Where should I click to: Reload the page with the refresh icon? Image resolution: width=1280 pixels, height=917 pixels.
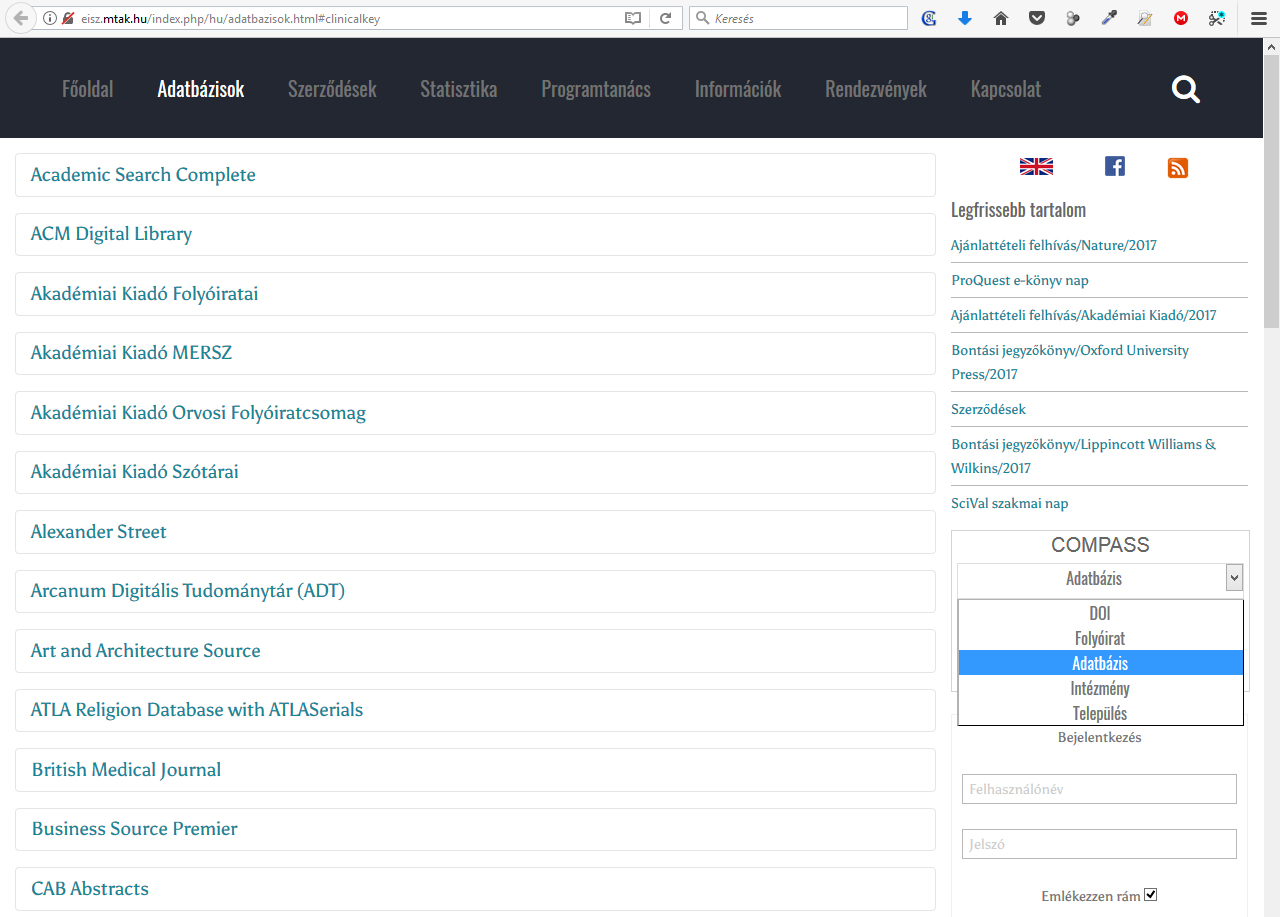tap(665, 18)
